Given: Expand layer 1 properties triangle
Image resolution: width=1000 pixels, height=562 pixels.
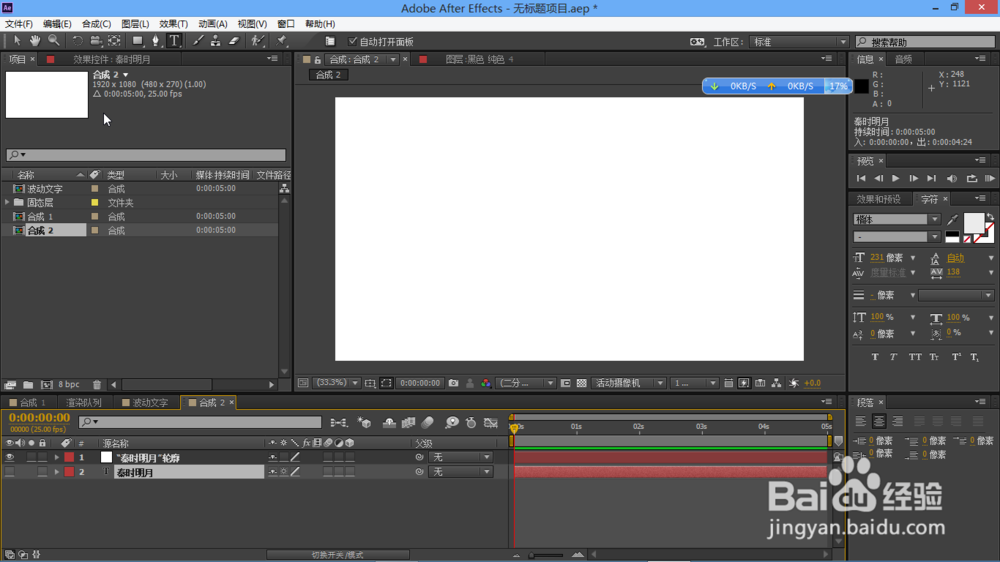Looking at the screenshot, I should 57,457.
